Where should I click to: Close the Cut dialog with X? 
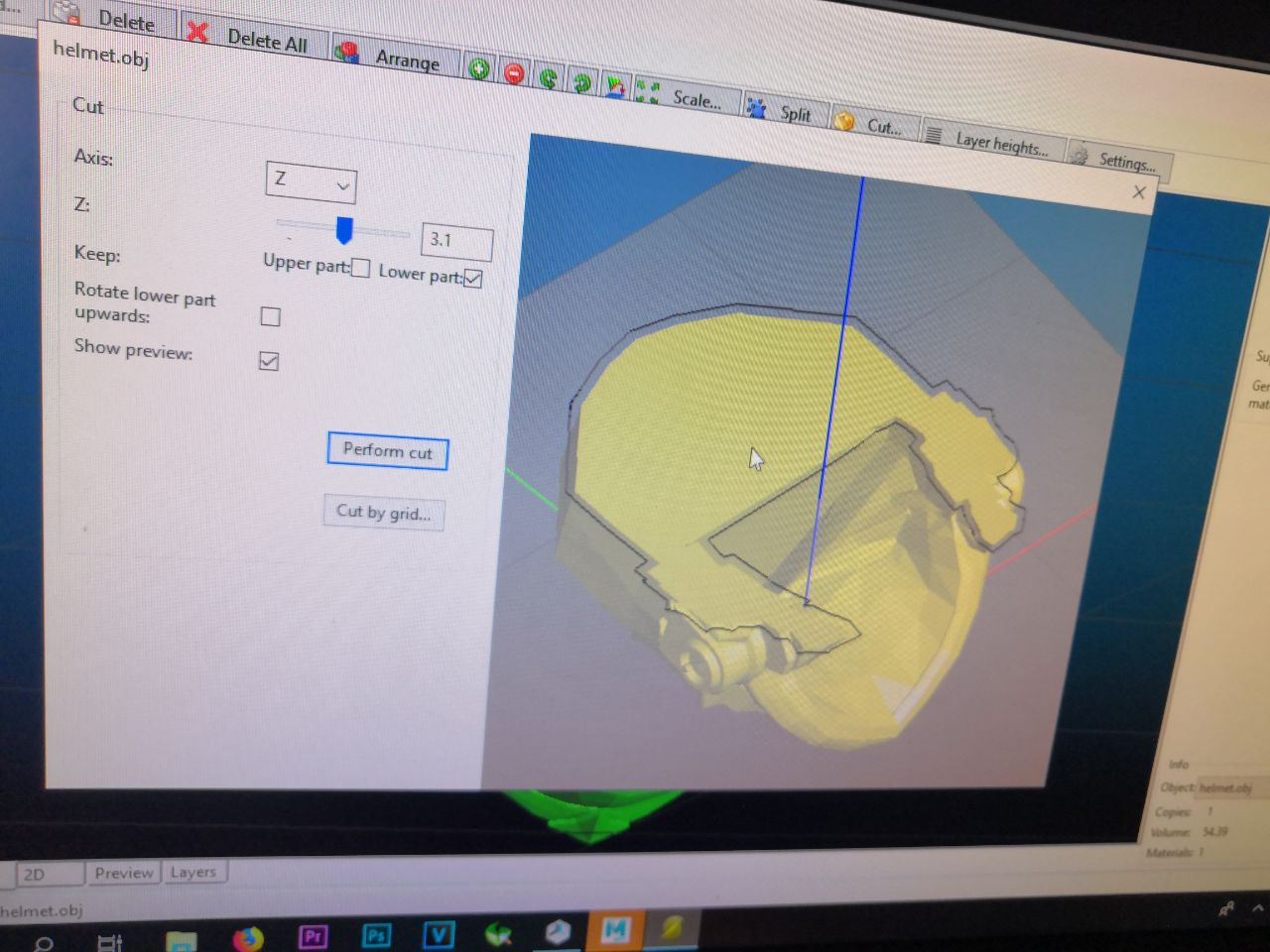[1139, 192]
